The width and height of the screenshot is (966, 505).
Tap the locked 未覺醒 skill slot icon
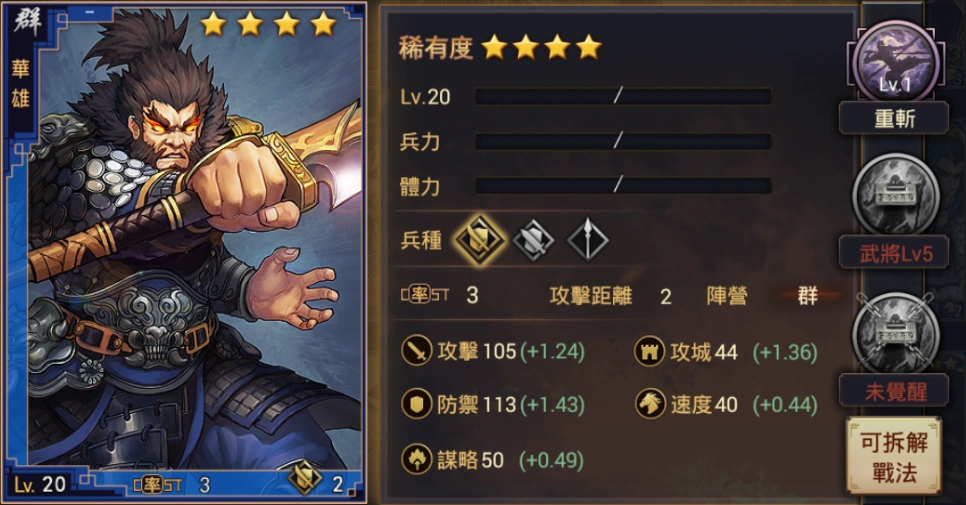point(895,333)
